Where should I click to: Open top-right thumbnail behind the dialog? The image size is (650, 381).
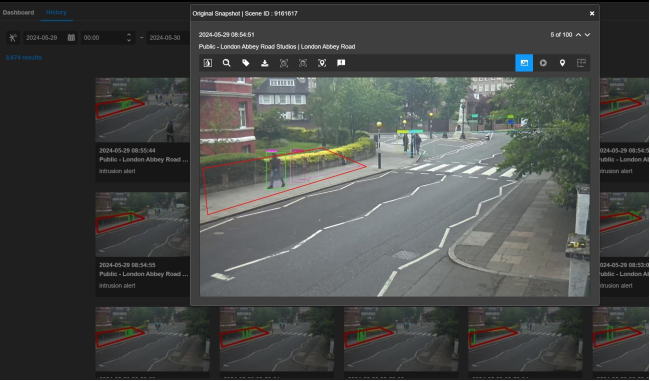pyautogui.click(x=624, y=110)
